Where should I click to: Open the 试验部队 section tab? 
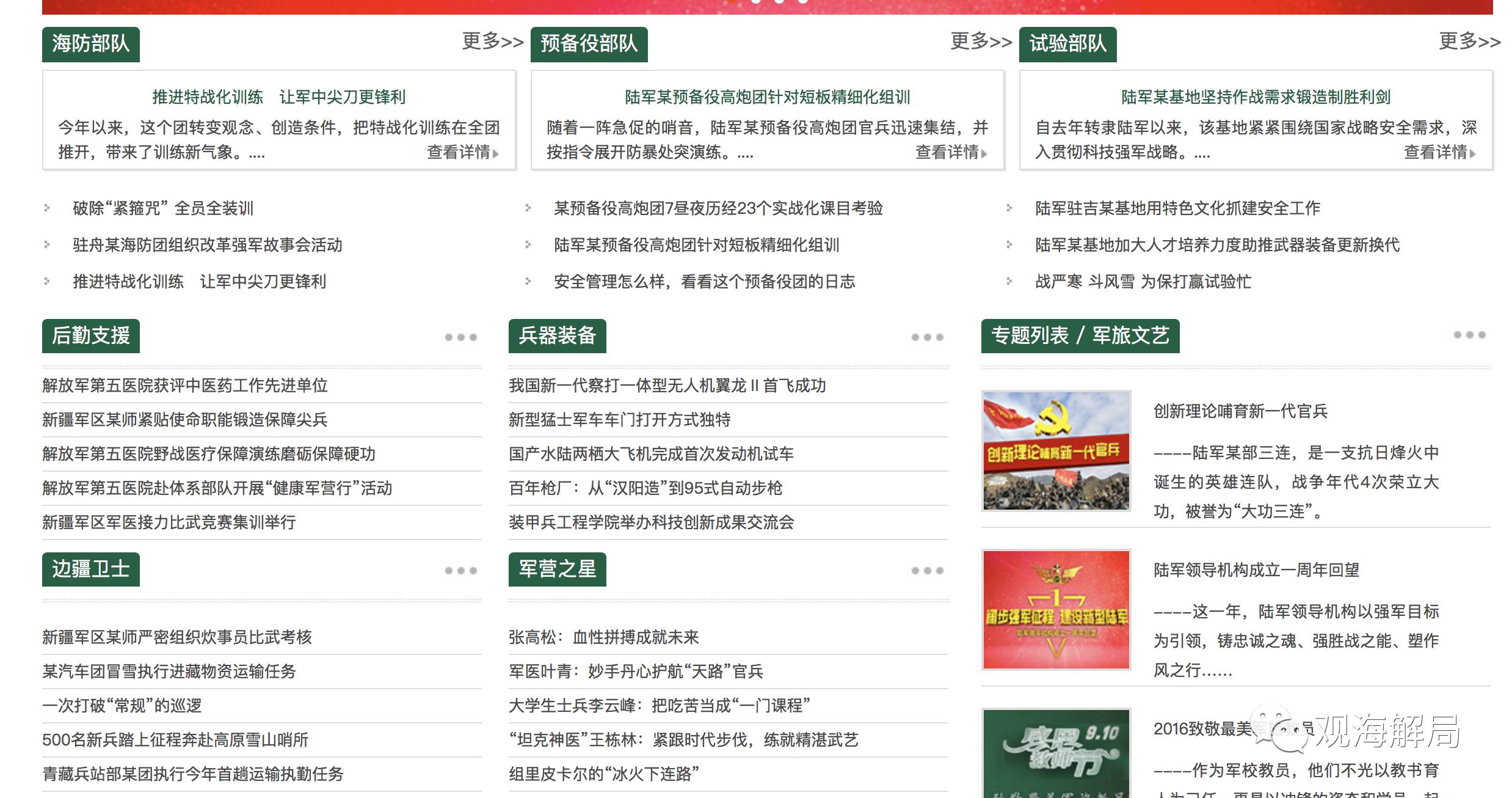(1067, 44)
